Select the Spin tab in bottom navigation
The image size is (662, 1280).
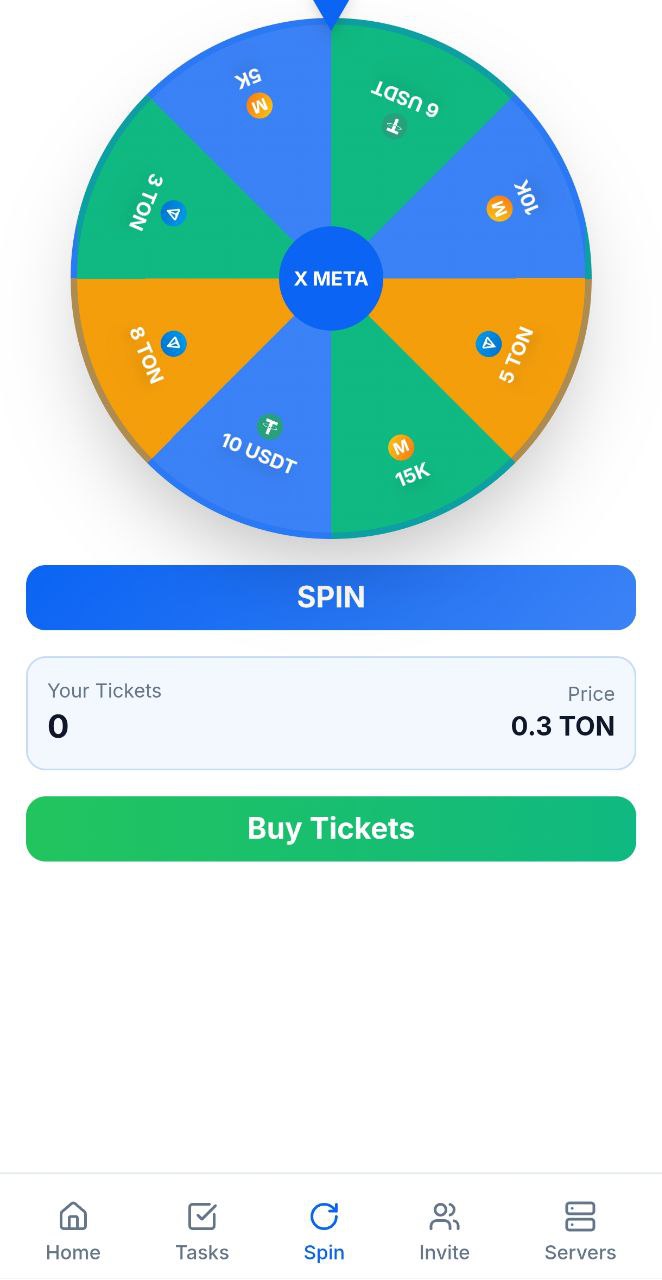coord(324,1231)
